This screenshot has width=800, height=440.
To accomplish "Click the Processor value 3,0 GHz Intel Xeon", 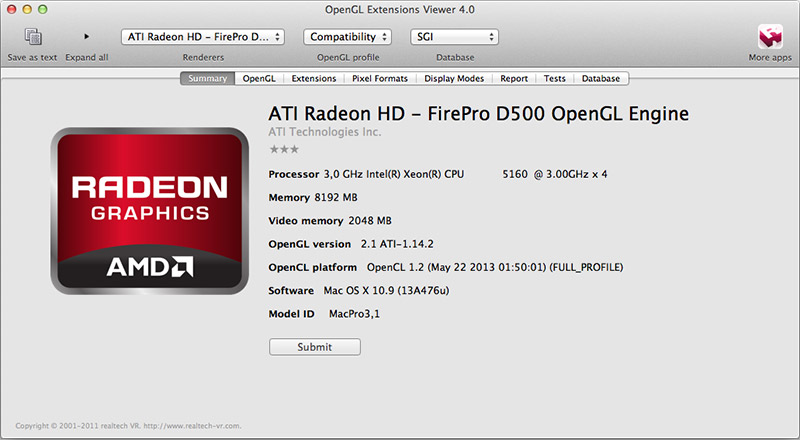I will (x=465, y=174).
